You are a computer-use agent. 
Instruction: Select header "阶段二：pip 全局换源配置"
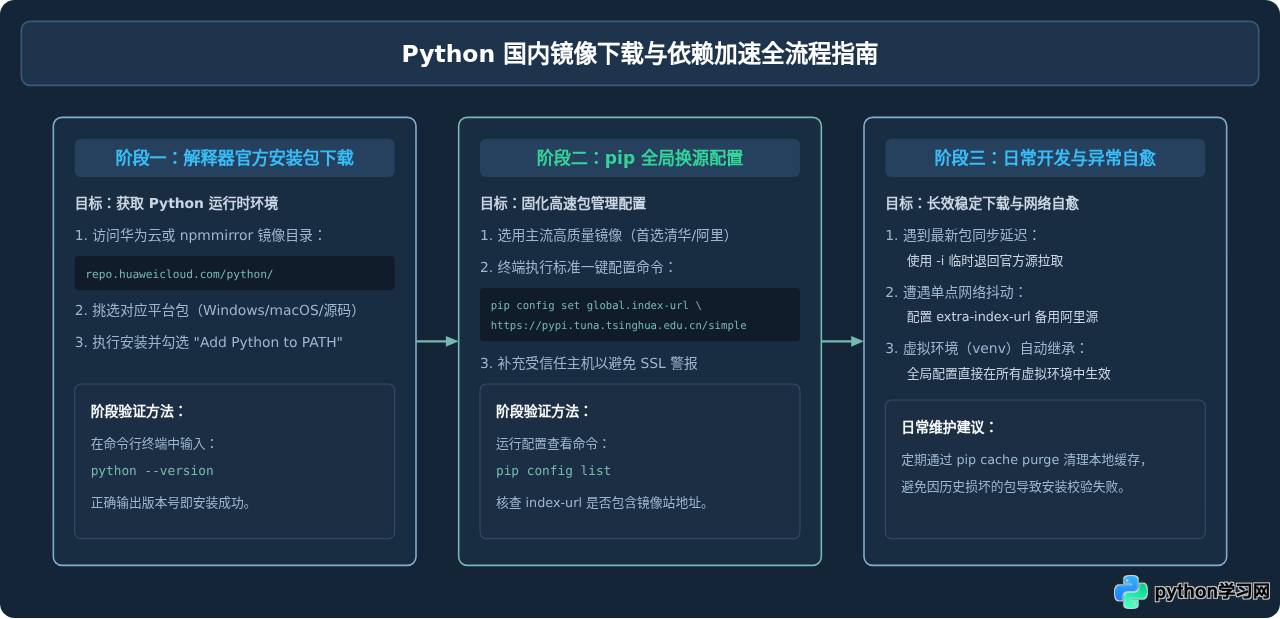click(x=640, y=158)
